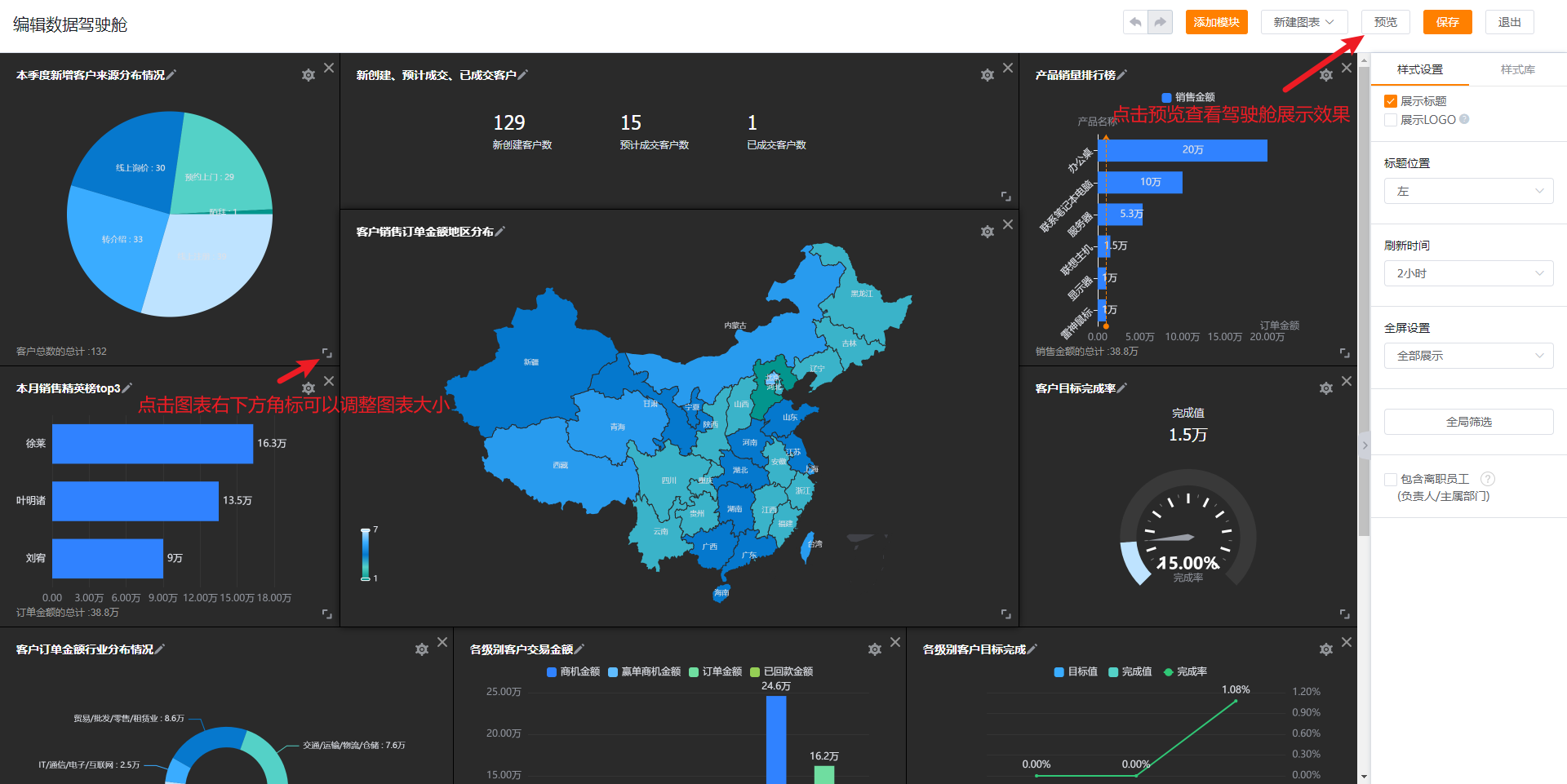Image resolution: width=1567 pixels, height=784 pixels.
Task: Click the map's color range slider bar
Action: click(366, 555)
